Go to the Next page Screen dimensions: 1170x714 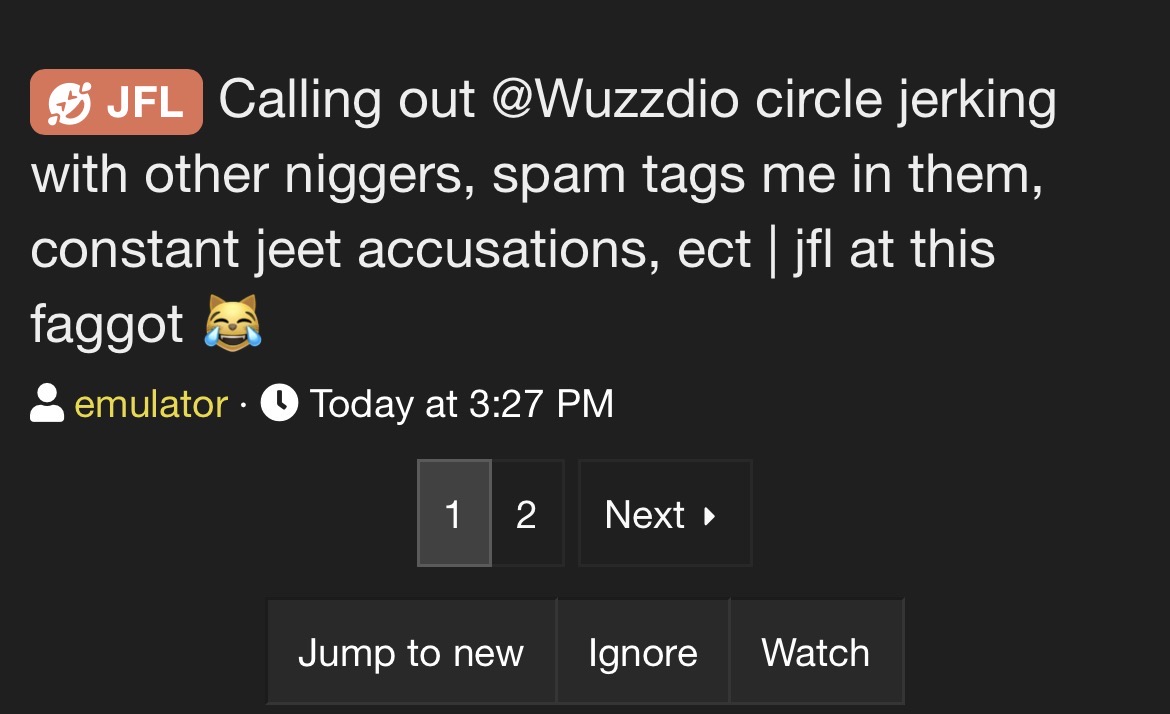665,513
